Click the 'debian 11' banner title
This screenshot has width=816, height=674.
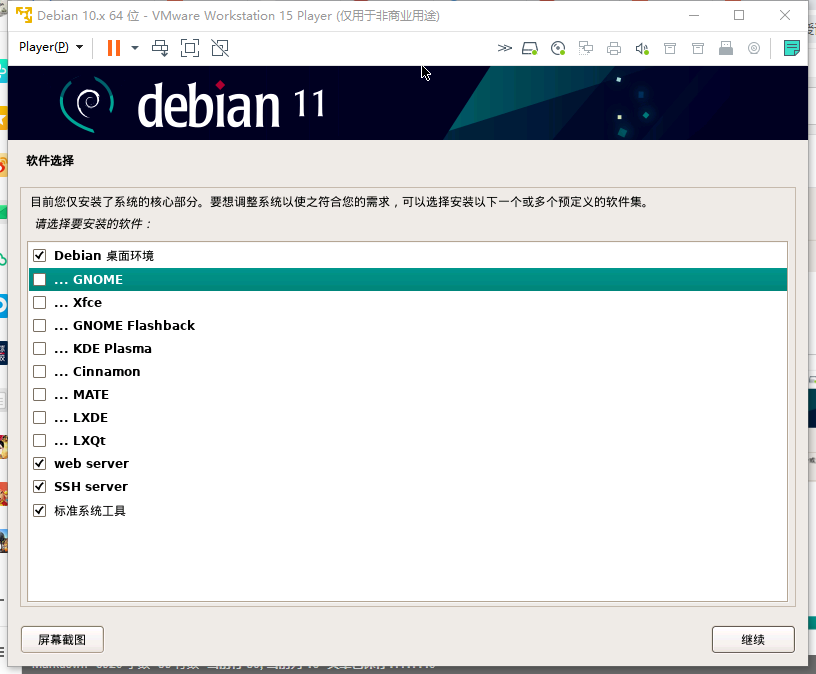coord(231,105)
